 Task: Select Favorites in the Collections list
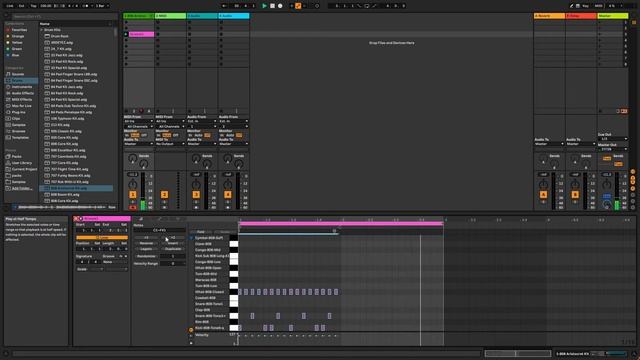pos(19,30)
